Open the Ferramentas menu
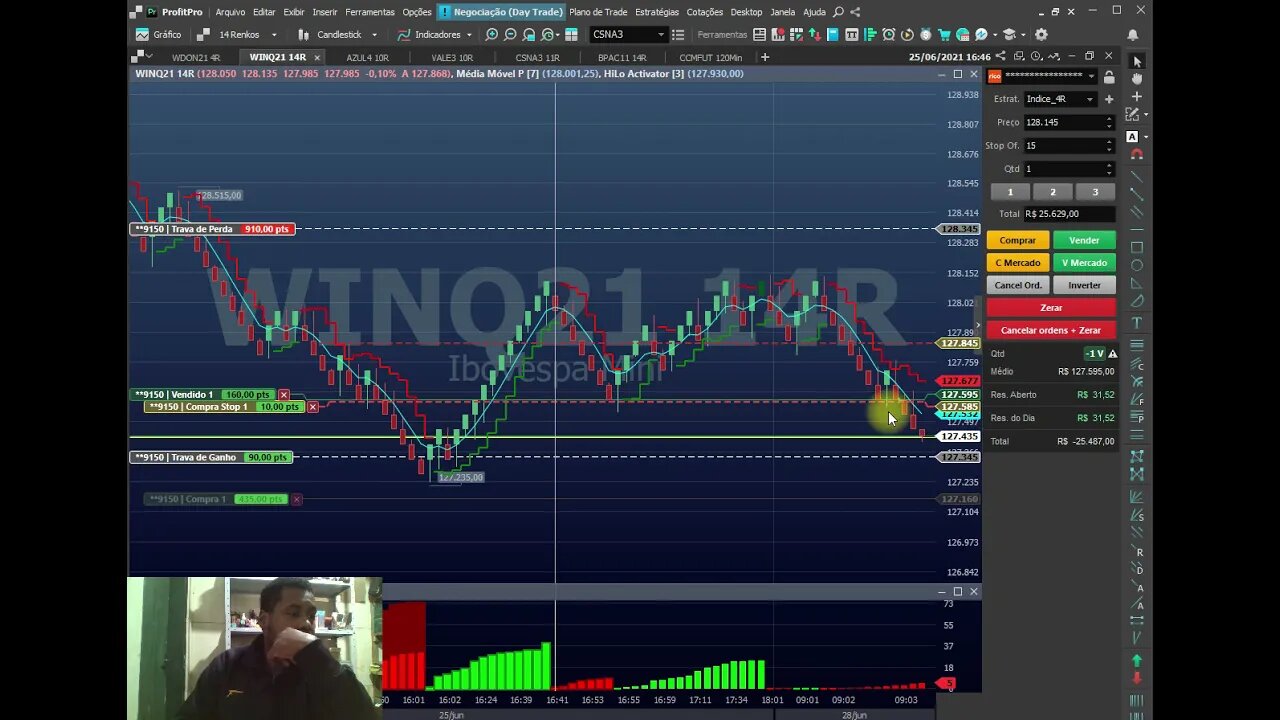Screen dimensions: 1280x720 [x=370, y=12]
